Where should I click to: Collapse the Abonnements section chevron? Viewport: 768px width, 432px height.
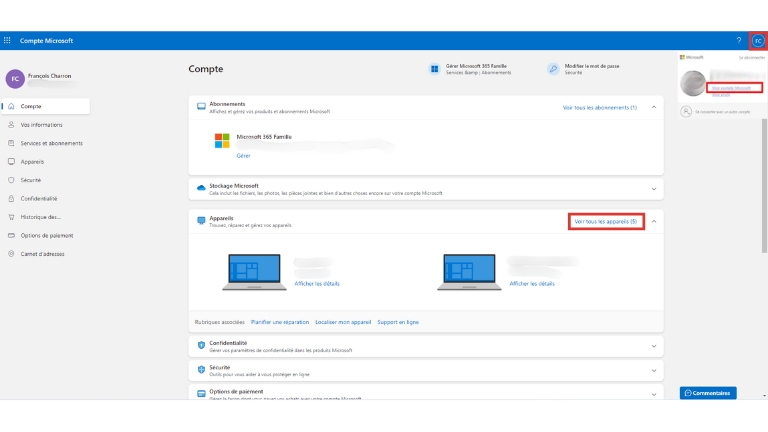pos(654,107)
